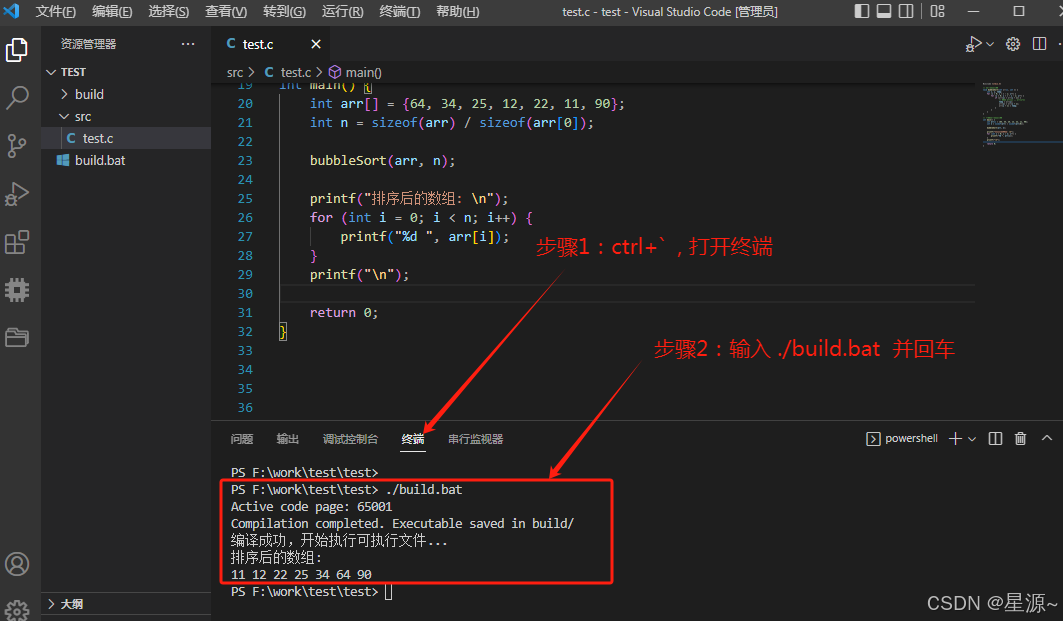This screenshot has width=1063, height=621.
Task: Open explorer panel more actions (...)
Action: 188,44
